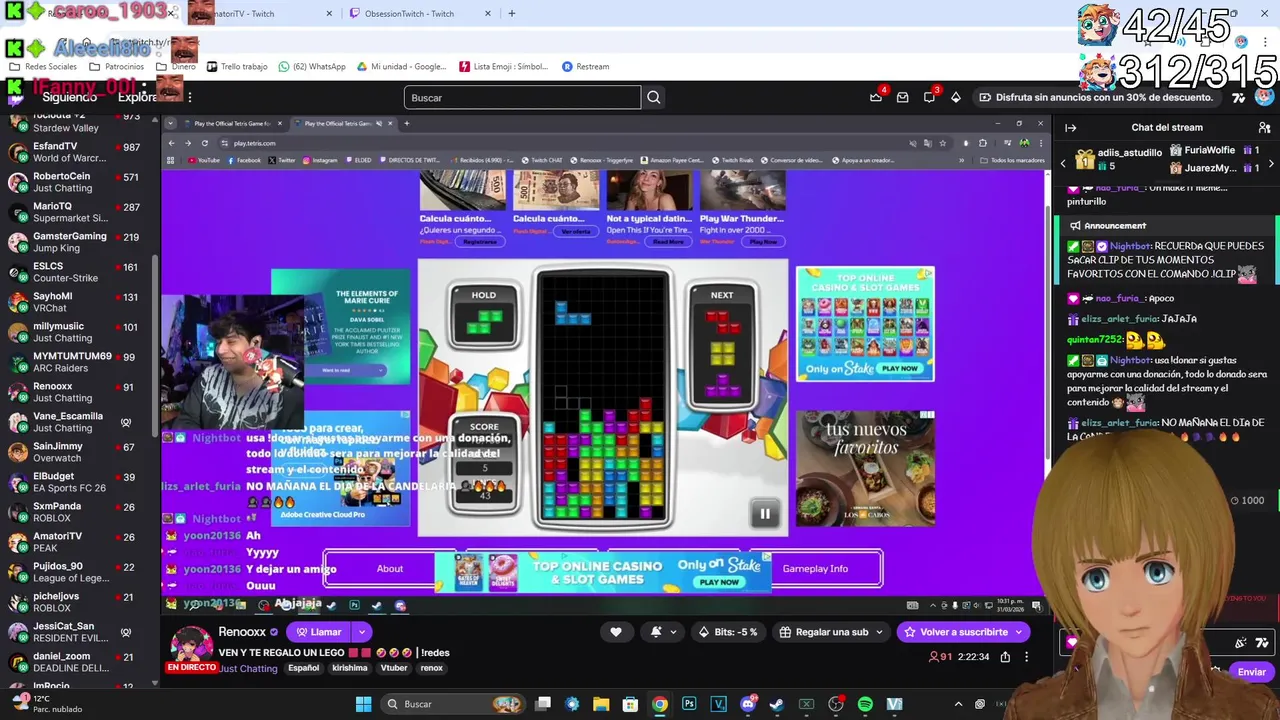Screen dimensions: 1280x720
Task: Expand Regalar una sub dropdown
Action: click(x=879, y=632)
